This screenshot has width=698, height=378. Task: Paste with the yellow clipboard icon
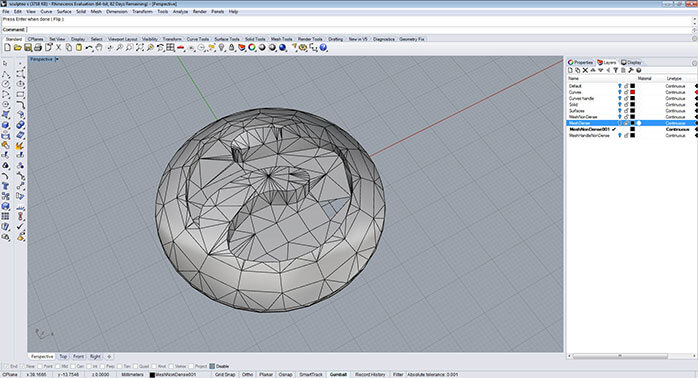point(79,48)
